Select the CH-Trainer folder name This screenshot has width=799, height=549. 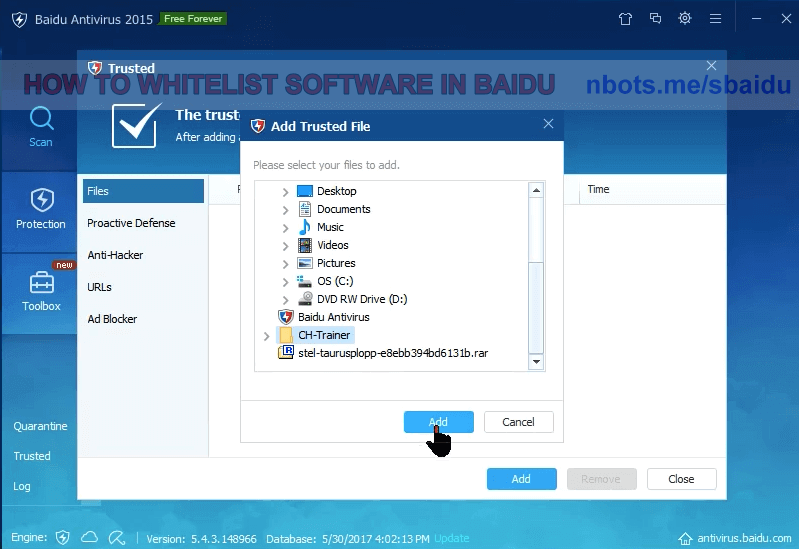[x=324, y=335]
